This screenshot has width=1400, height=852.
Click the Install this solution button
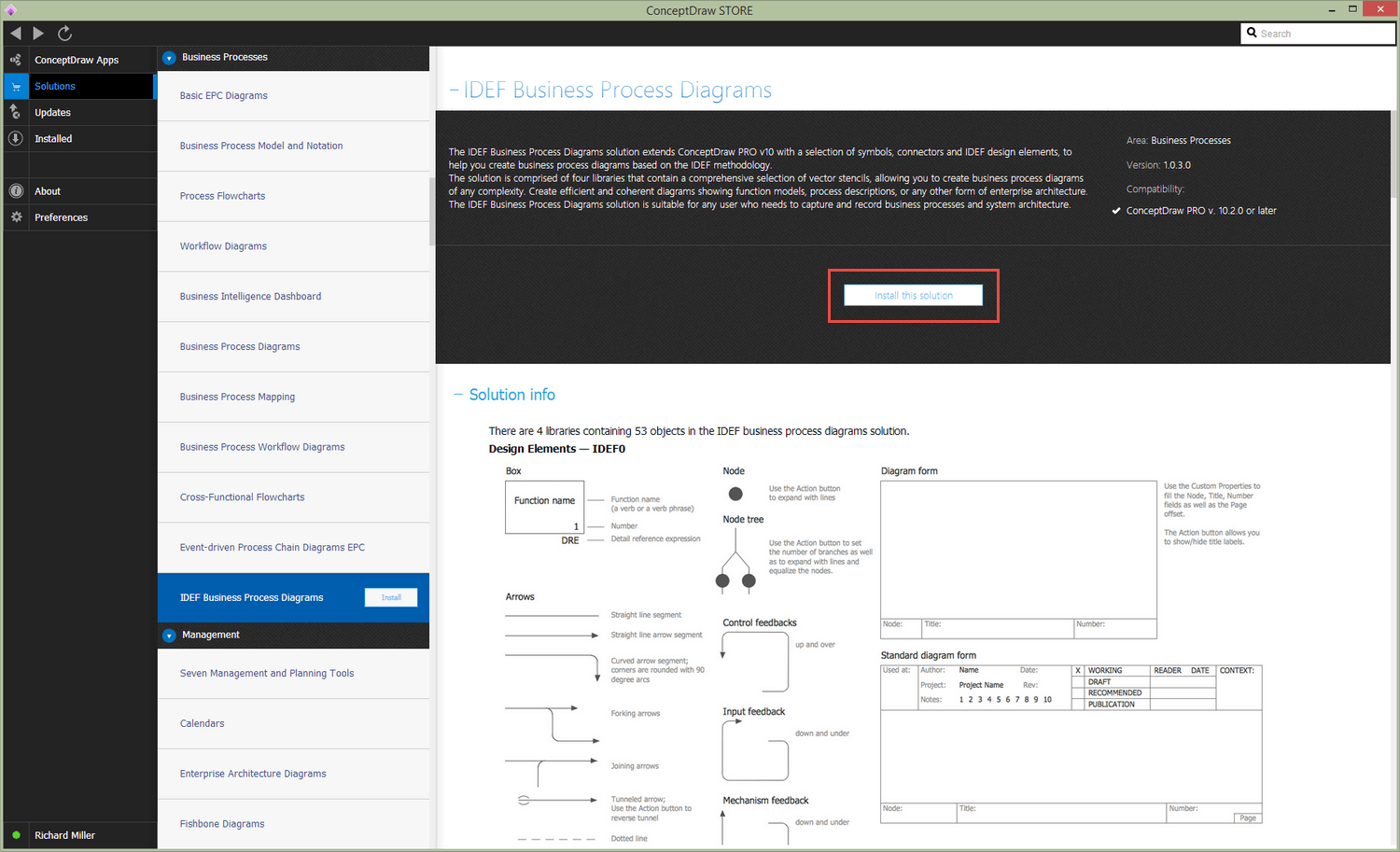click(913, 295)
